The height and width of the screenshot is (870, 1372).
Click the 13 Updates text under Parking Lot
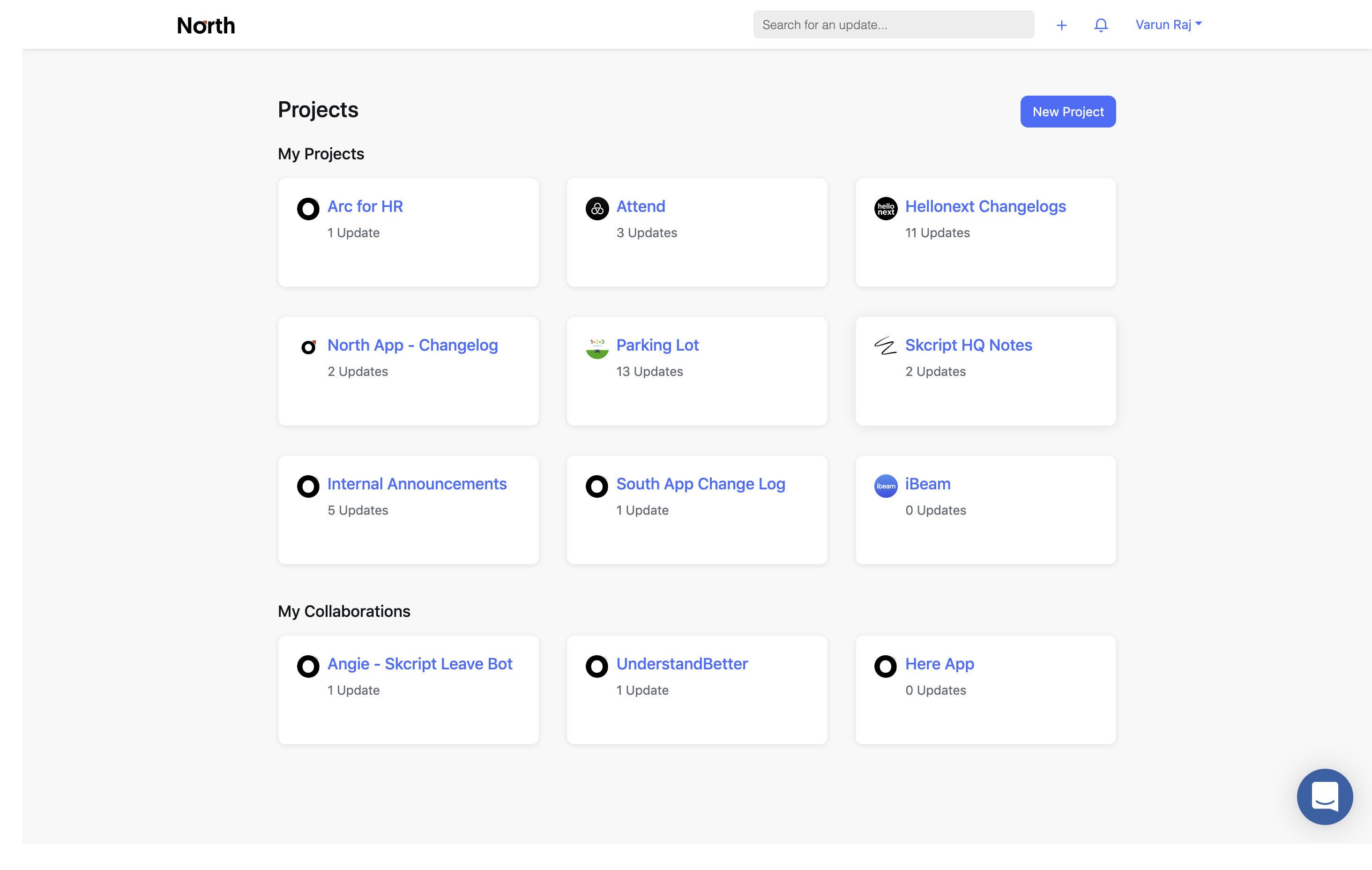[649, 371]
